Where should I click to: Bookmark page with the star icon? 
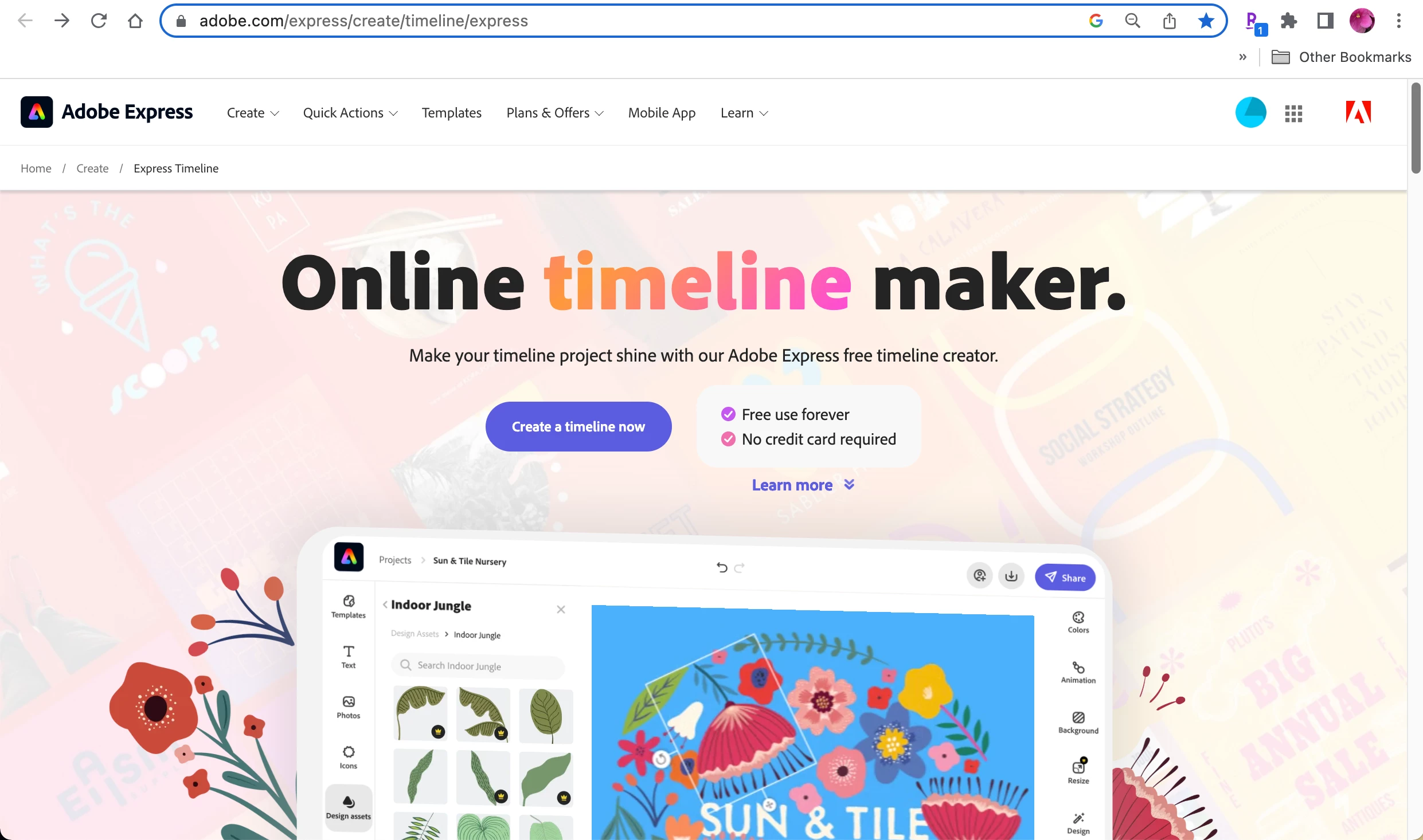point(1206,21)
